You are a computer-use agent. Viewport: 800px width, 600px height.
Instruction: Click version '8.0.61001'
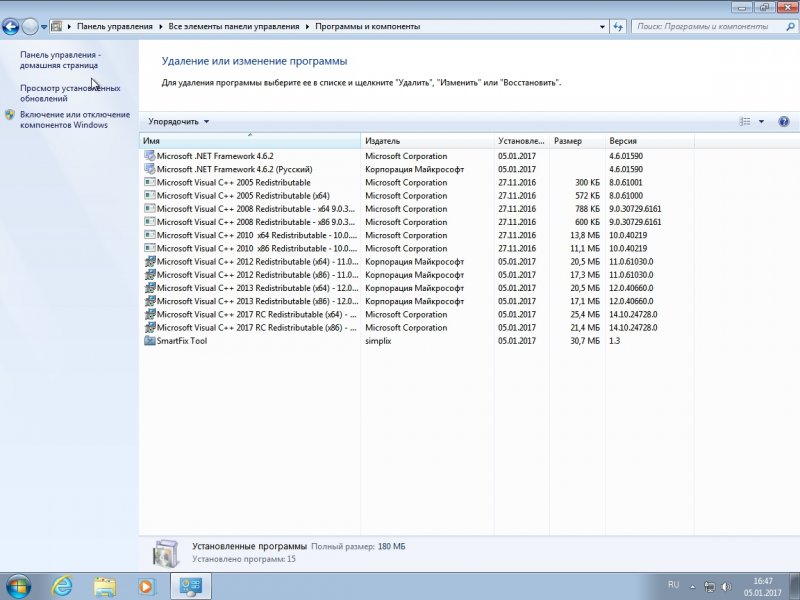tap(626, 183)
